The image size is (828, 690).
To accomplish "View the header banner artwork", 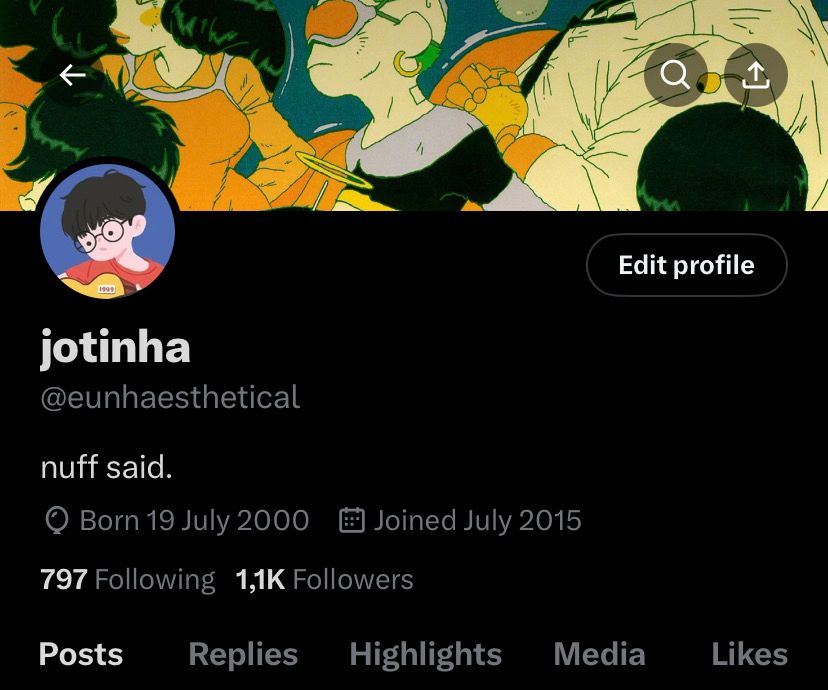I will point(414,105).
